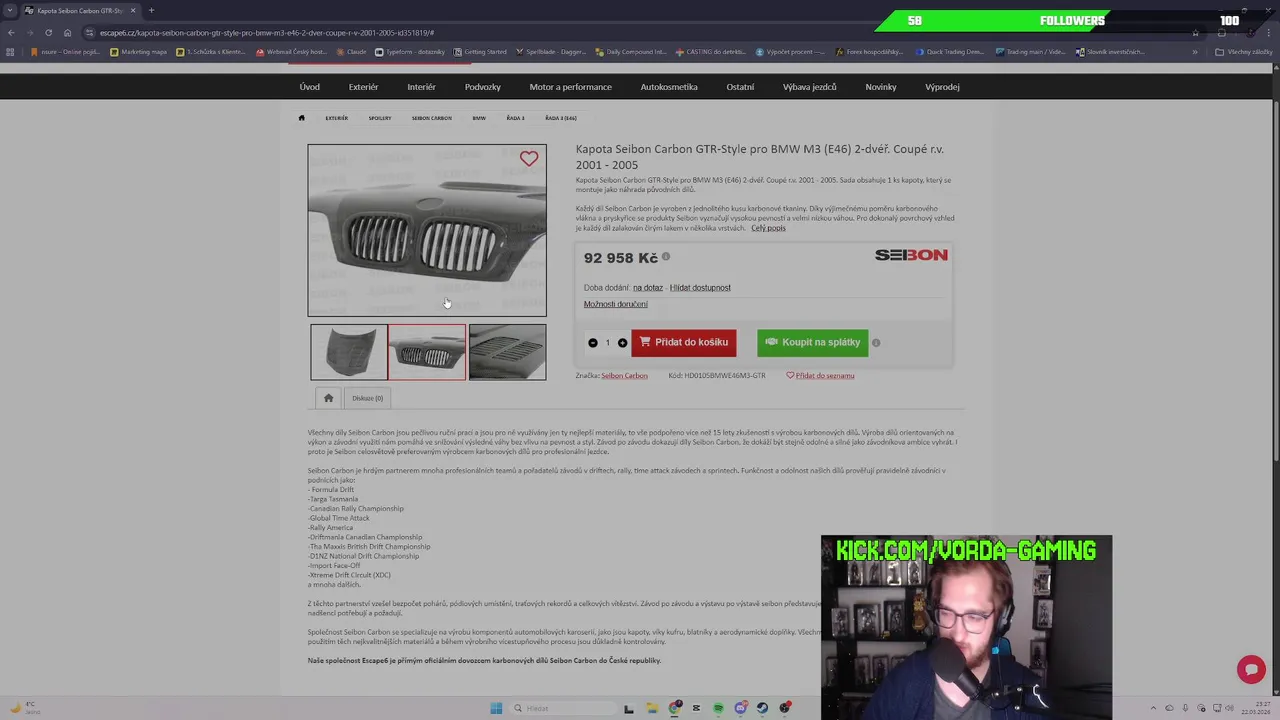This screenshot has width=1280, height=720.
Task: Open the Ostatní menu
Action: pyautogui.click(x=740, y=87)
